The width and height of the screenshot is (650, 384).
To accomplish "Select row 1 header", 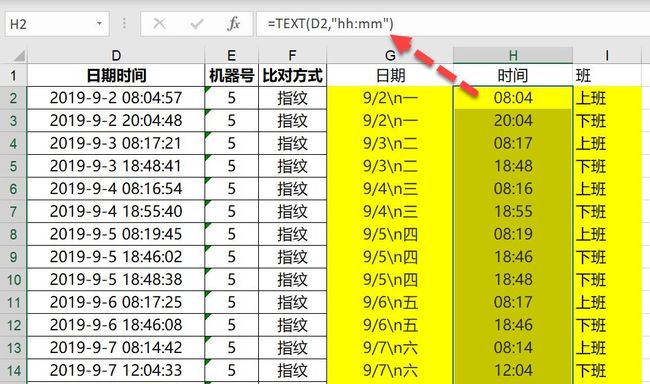I will 13,75.
